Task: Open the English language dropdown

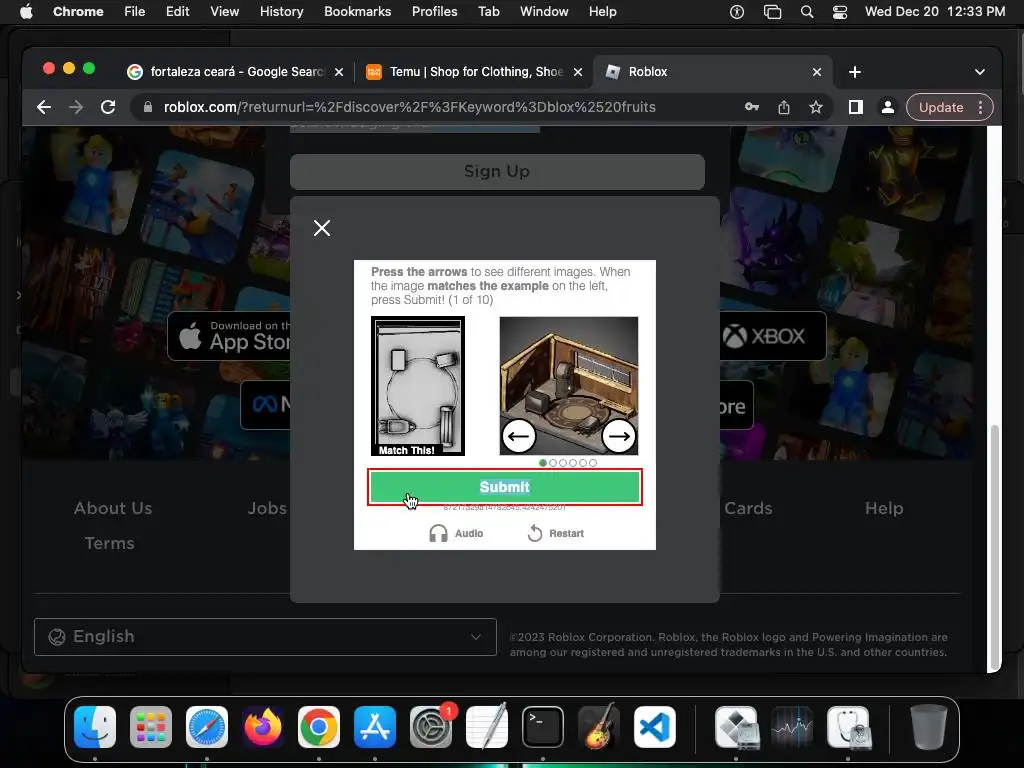Action: tap(265, 637)
